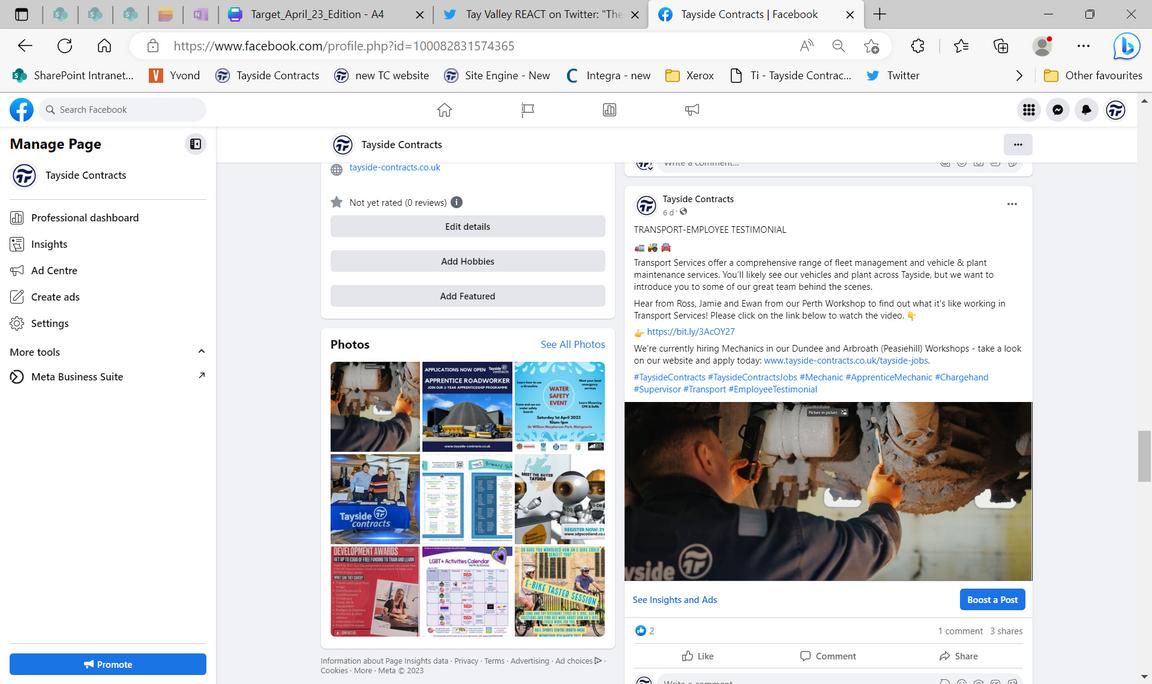Click Add Hobbies button
The height and width of the screenshot is (684, 1152).
click(467, 261)
